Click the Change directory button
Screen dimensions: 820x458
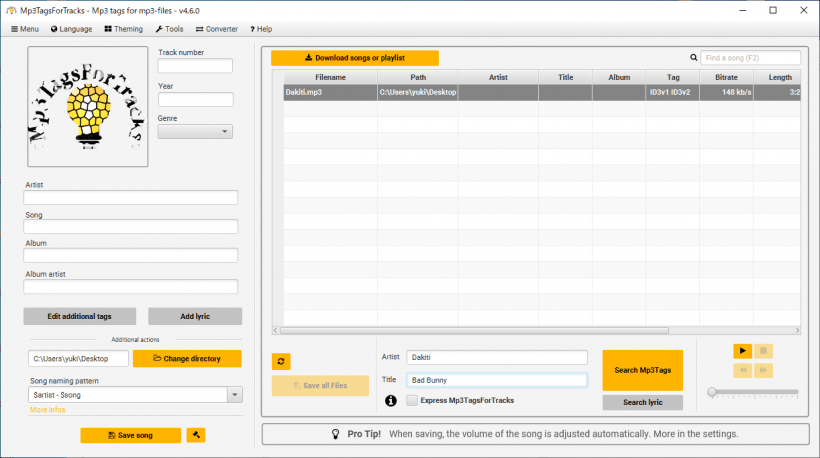pyautogui.click(x=187, y=359)
